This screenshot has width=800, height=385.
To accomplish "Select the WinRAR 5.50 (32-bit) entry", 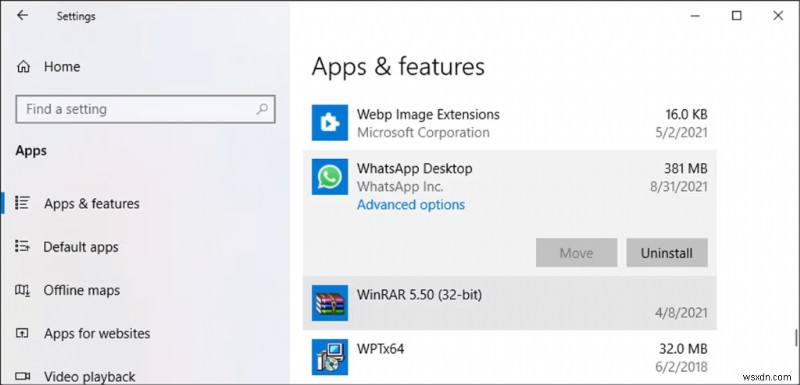I will [510, 303].
